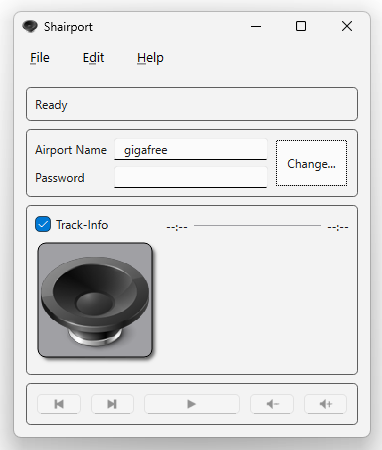Close the Shairport window
This screenshot has height=450, width=382.
point(347,26)
